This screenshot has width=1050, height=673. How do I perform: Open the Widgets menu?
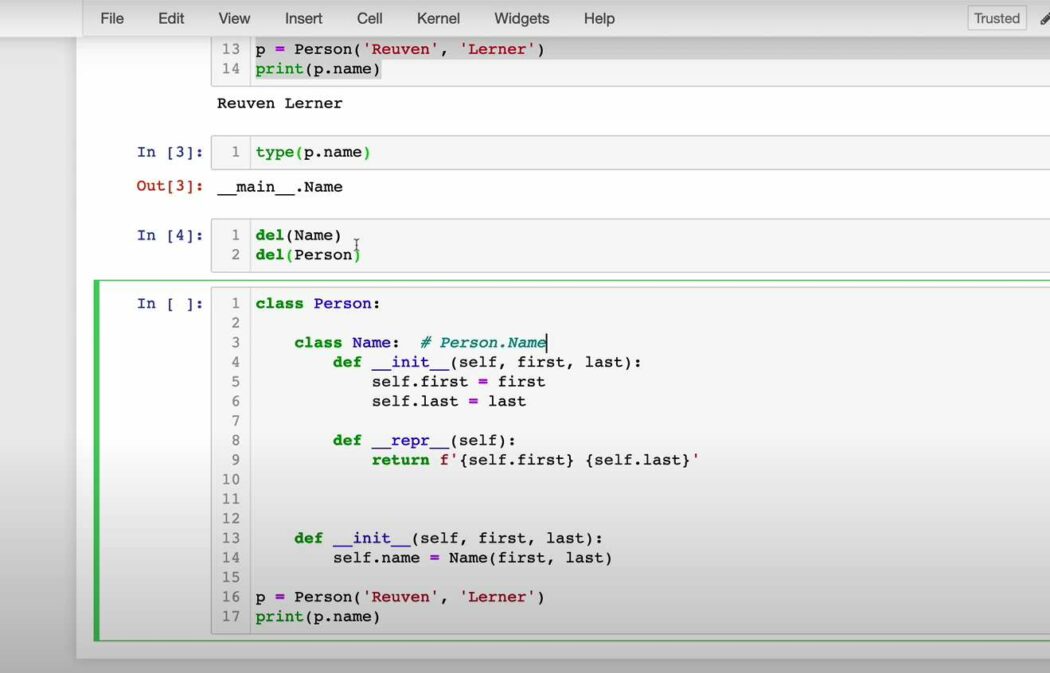pyautogui.click(x=521, y=18)
